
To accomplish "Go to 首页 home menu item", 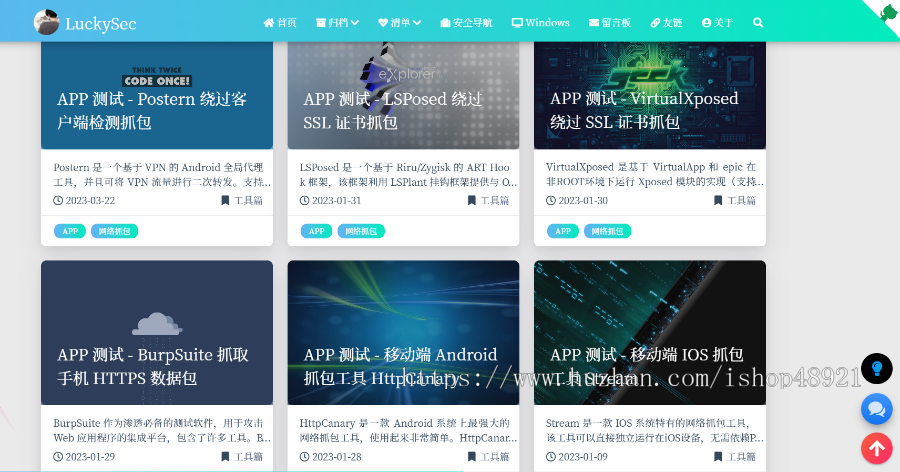I will (280, 22).
